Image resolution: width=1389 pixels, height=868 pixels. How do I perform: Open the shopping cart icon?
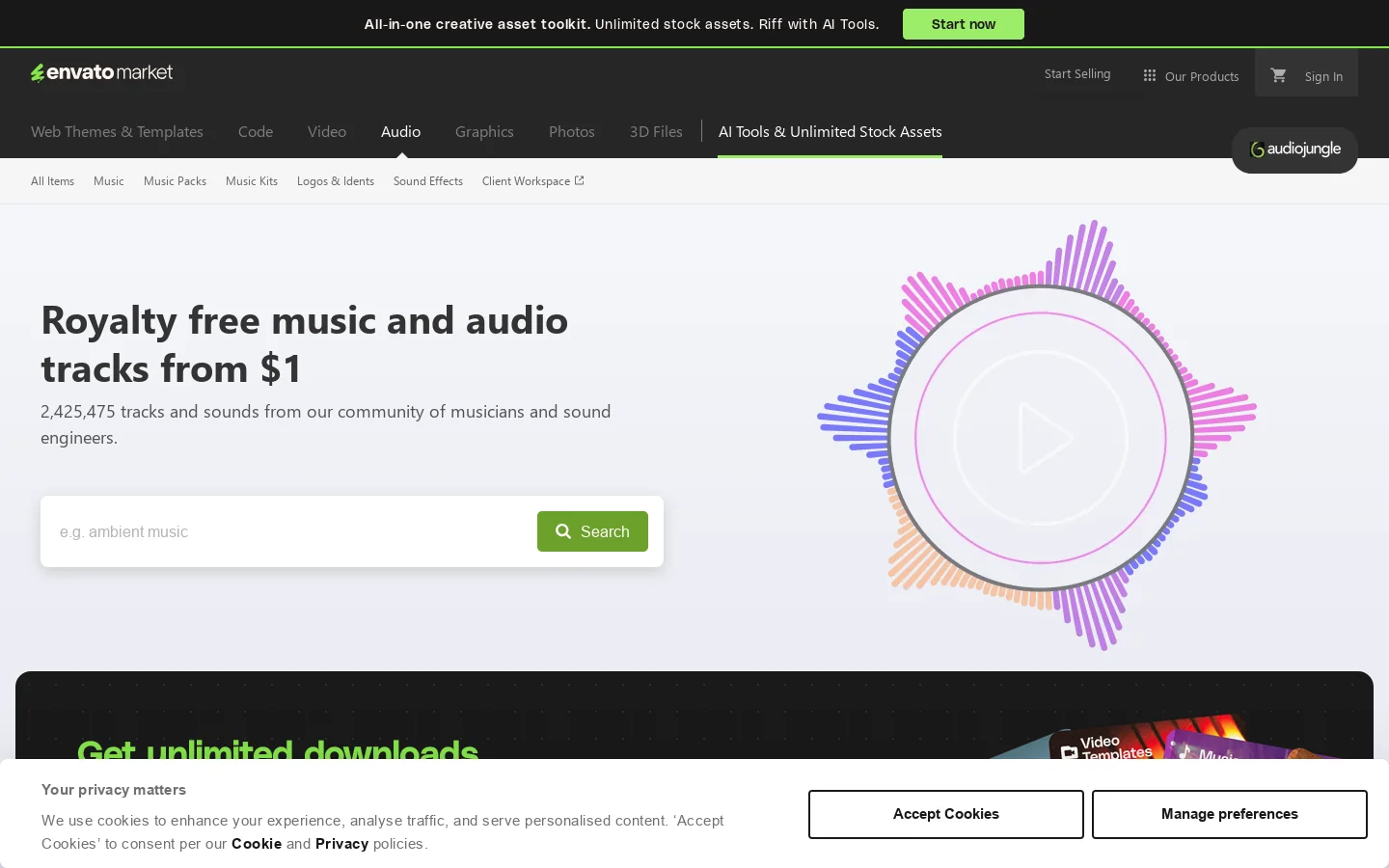pos(1278,74)
